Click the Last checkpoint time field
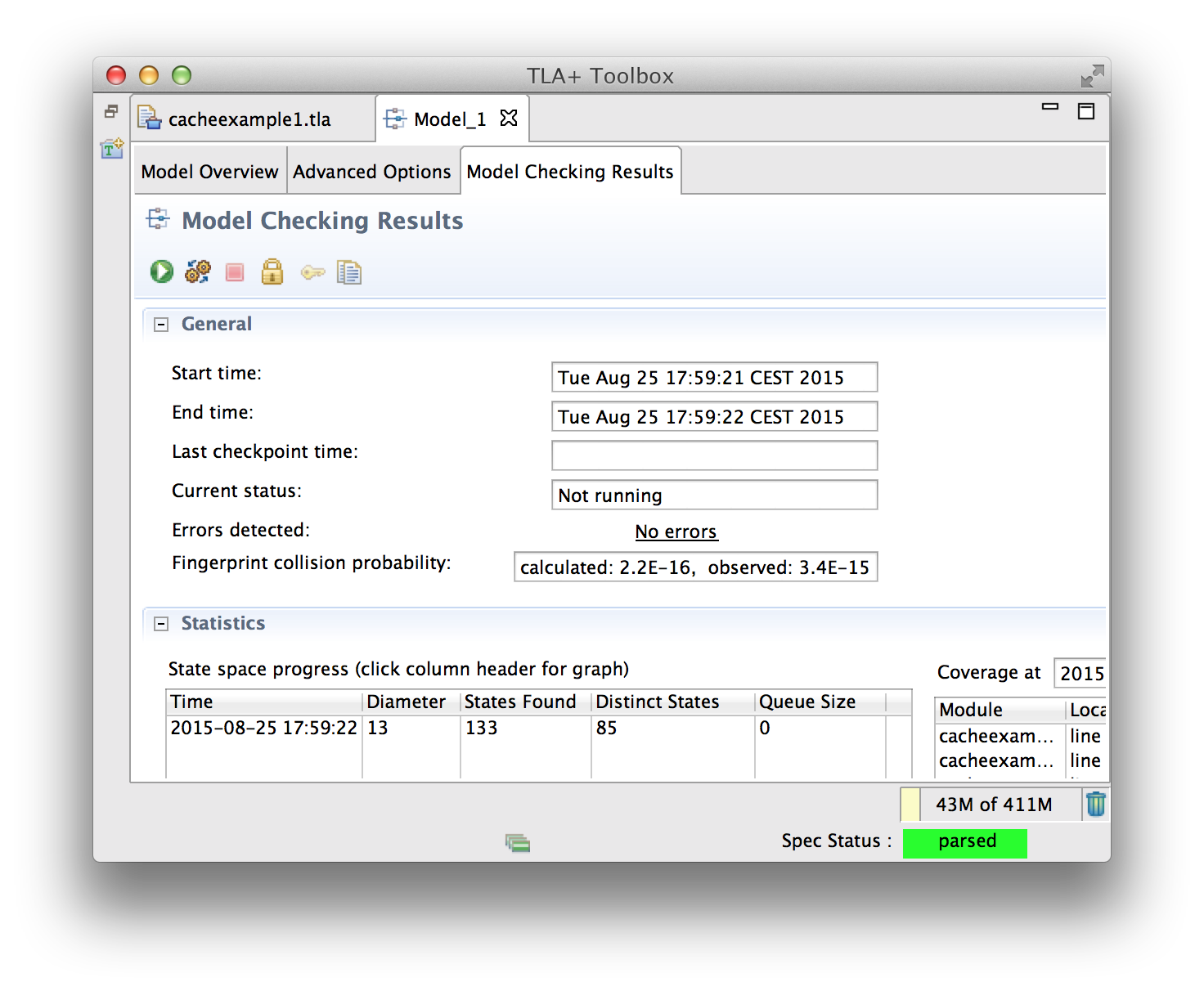Image resolution: width=1204 pixels, height=991 pixels. click(x=714, y=455)
